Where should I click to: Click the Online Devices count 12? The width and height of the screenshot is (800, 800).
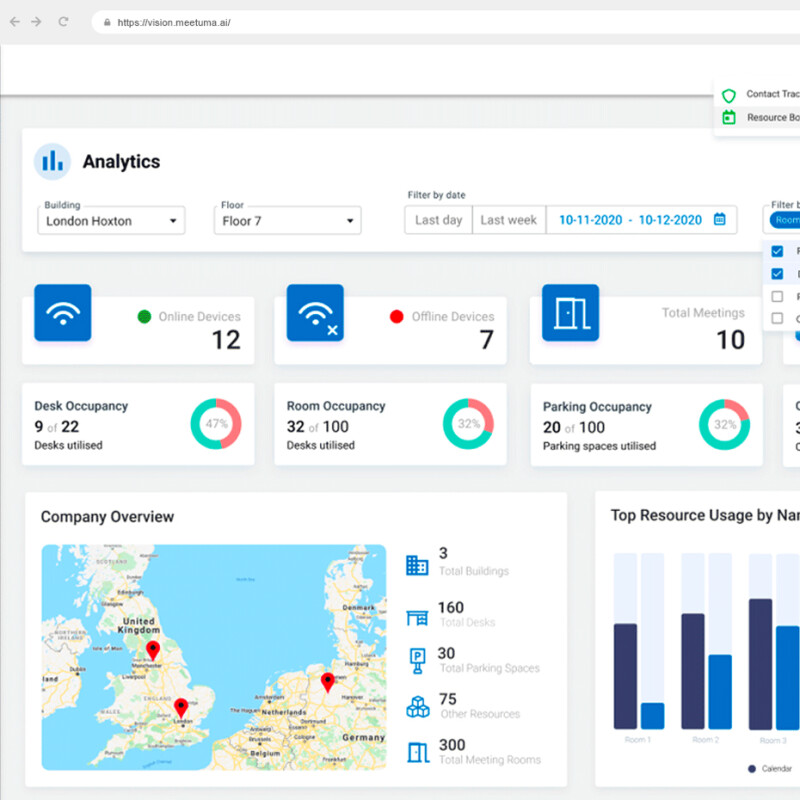point(226,340)
